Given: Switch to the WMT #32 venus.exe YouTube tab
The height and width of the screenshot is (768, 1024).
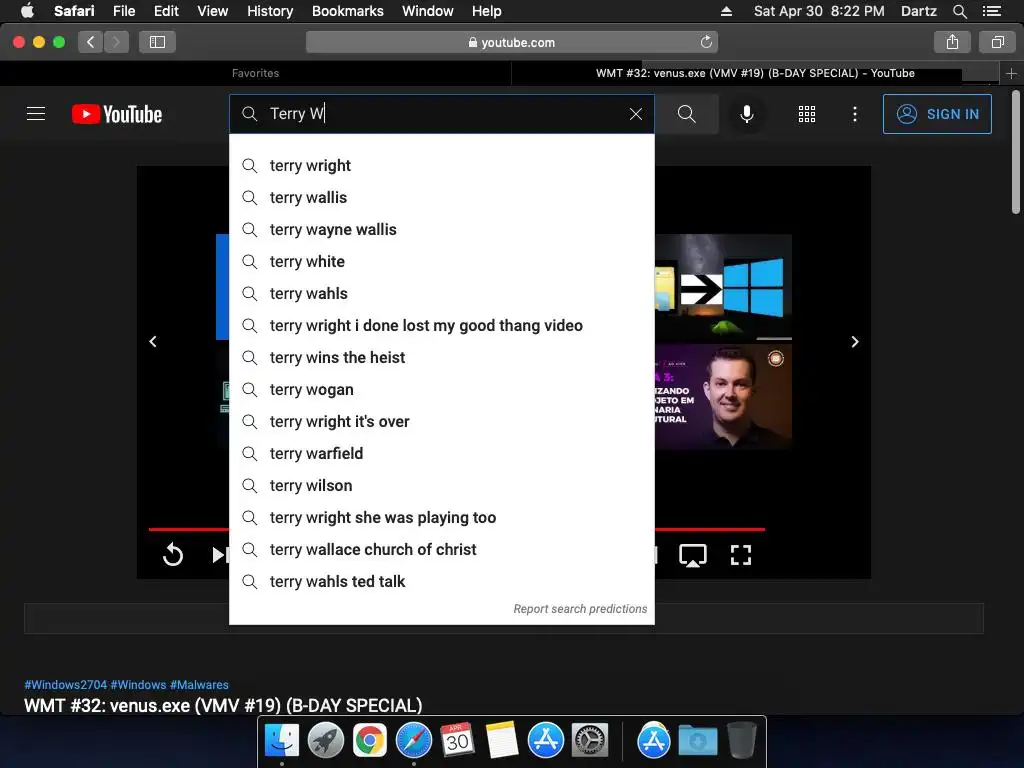Looking at the screenshot, I should click(755, 73).
